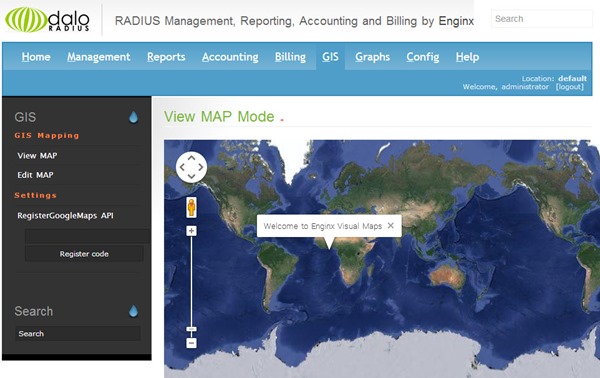
Task: Zoom out with the map minus button
Action: point(191,343)
